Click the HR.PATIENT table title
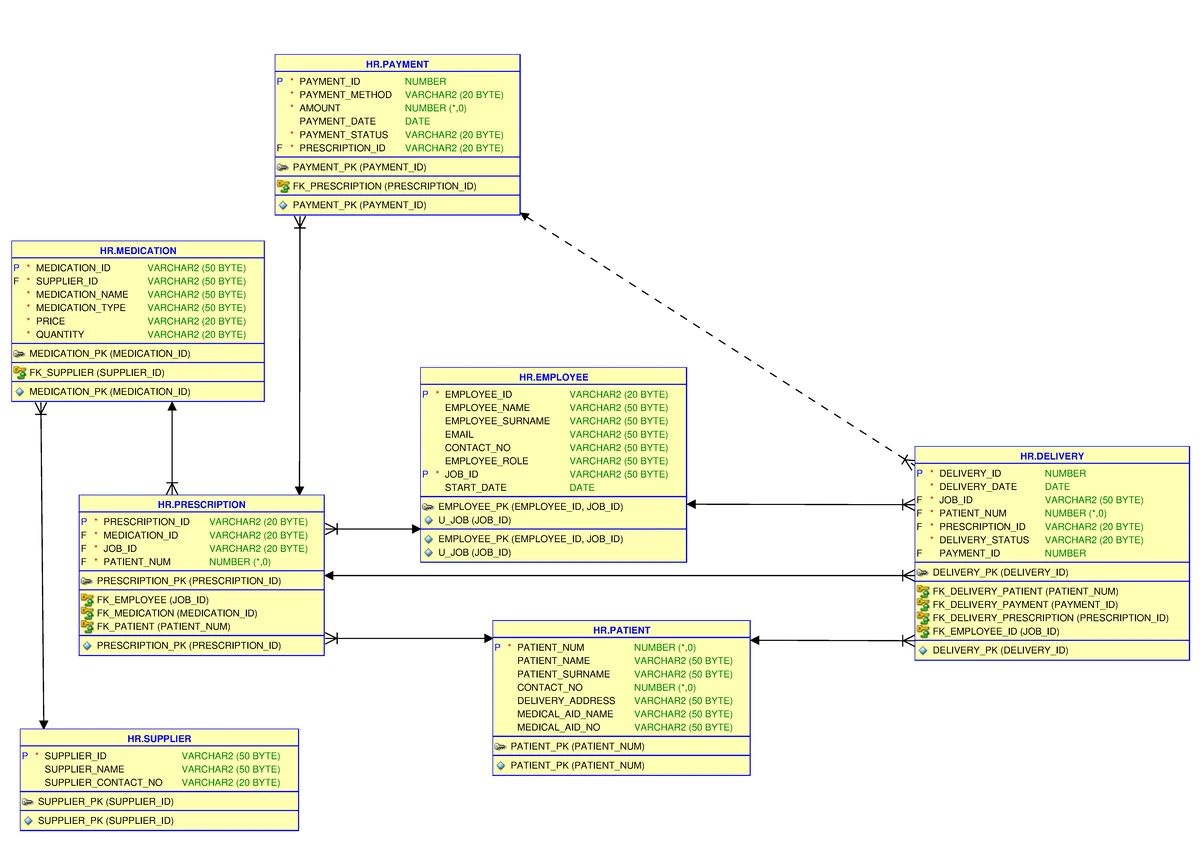Image resolution: width=1200 pixels, height=841 pixels. 621,631
